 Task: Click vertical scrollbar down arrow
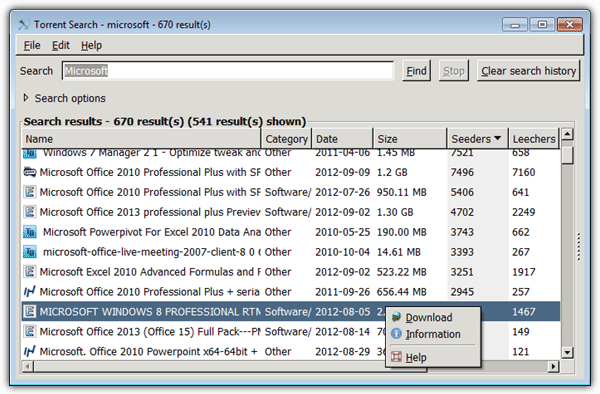567,352
